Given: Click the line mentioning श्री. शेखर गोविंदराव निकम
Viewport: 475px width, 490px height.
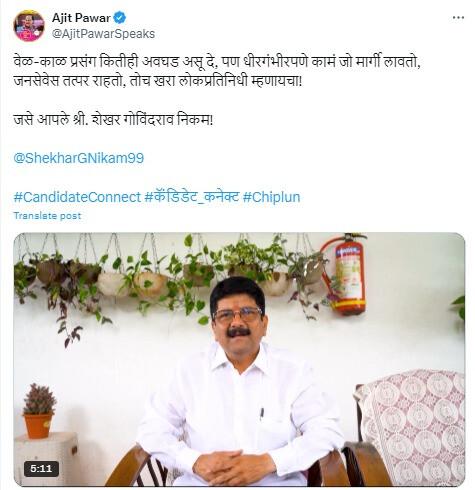Looking at the screenshot, I should [x=113, y=119].
